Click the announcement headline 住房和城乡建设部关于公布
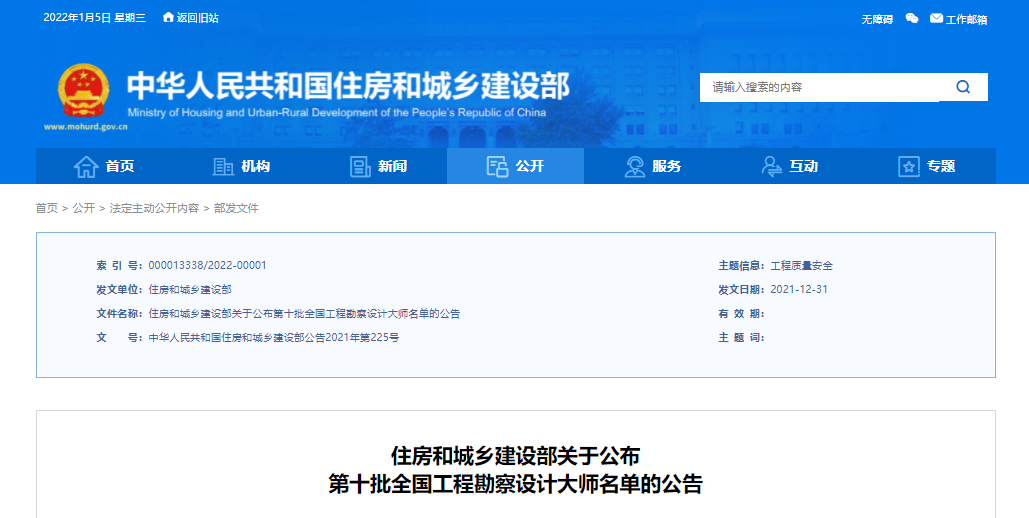 [515, 457]
